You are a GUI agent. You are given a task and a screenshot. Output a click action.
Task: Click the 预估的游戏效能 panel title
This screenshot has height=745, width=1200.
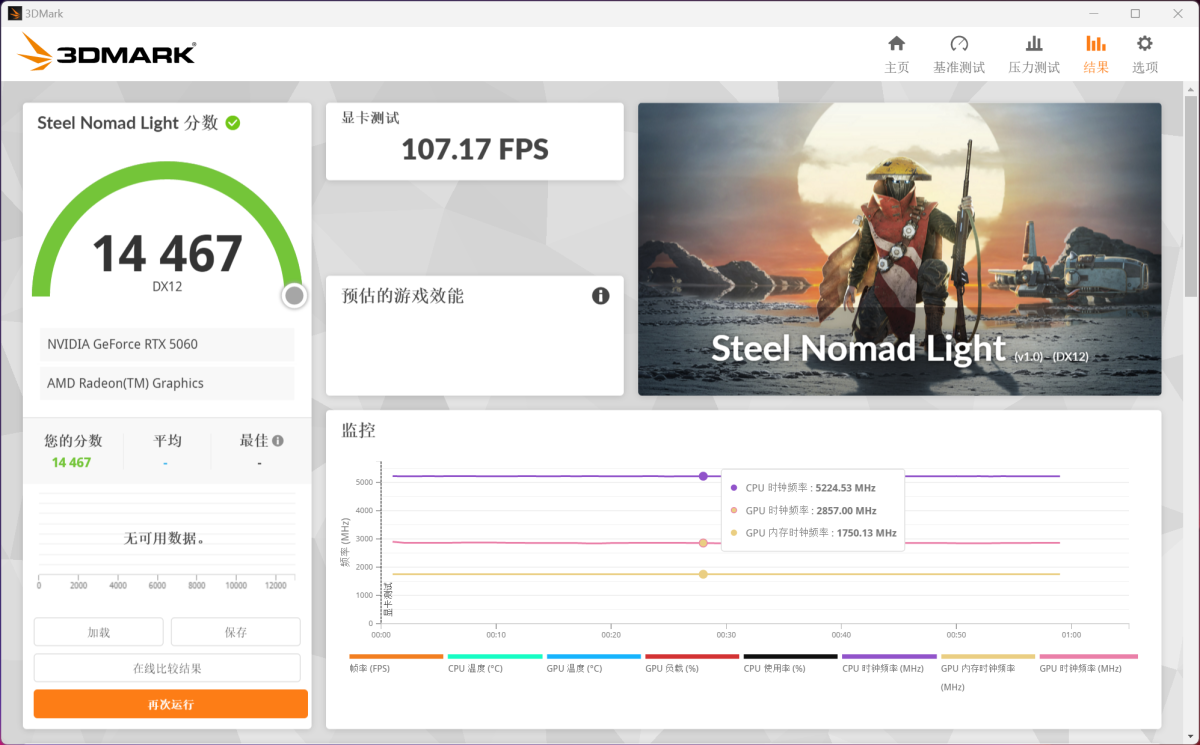[403, 296]
